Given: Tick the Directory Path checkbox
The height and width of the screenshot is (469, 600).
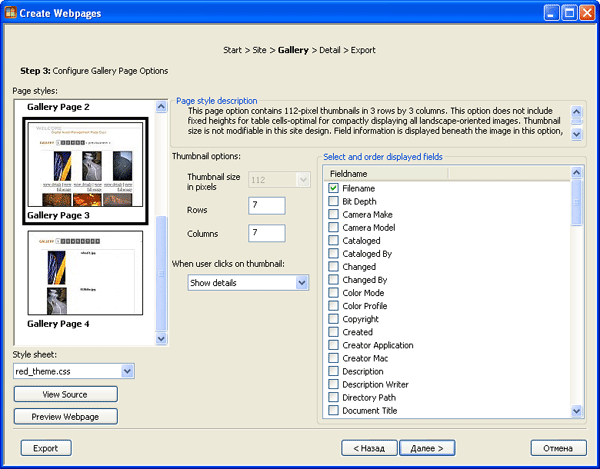Looking at the screenshot, I should coord(333,397).
